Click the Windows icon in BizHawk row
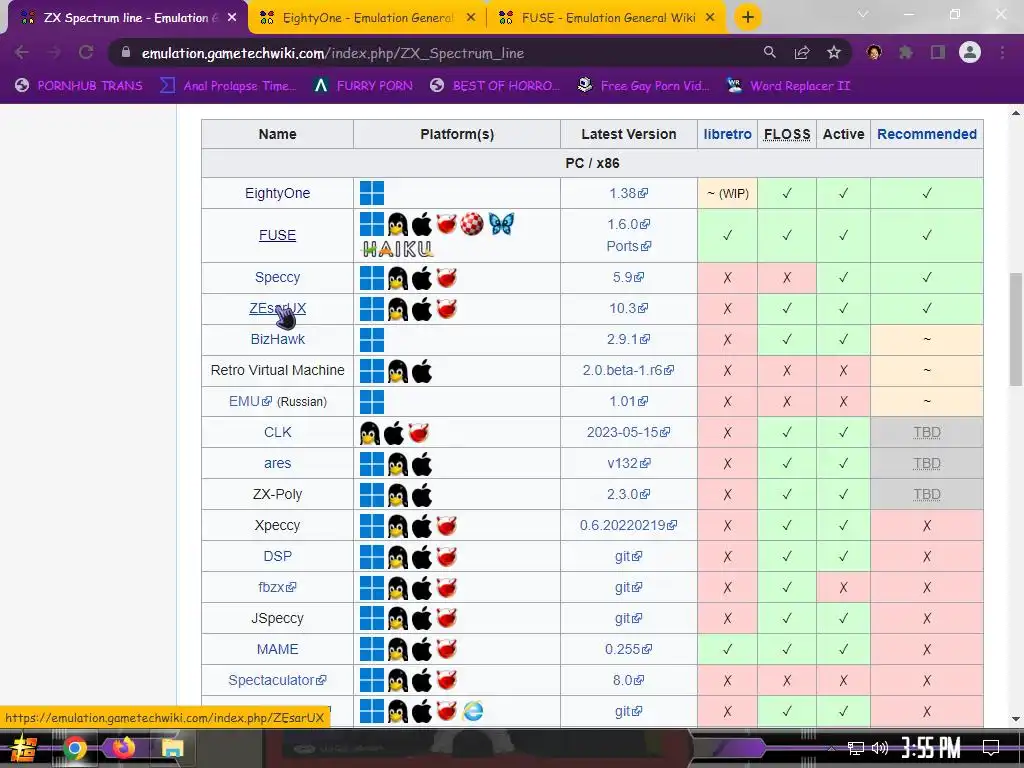This screenshot has width=1024, height=768. [x=372, y=340]
